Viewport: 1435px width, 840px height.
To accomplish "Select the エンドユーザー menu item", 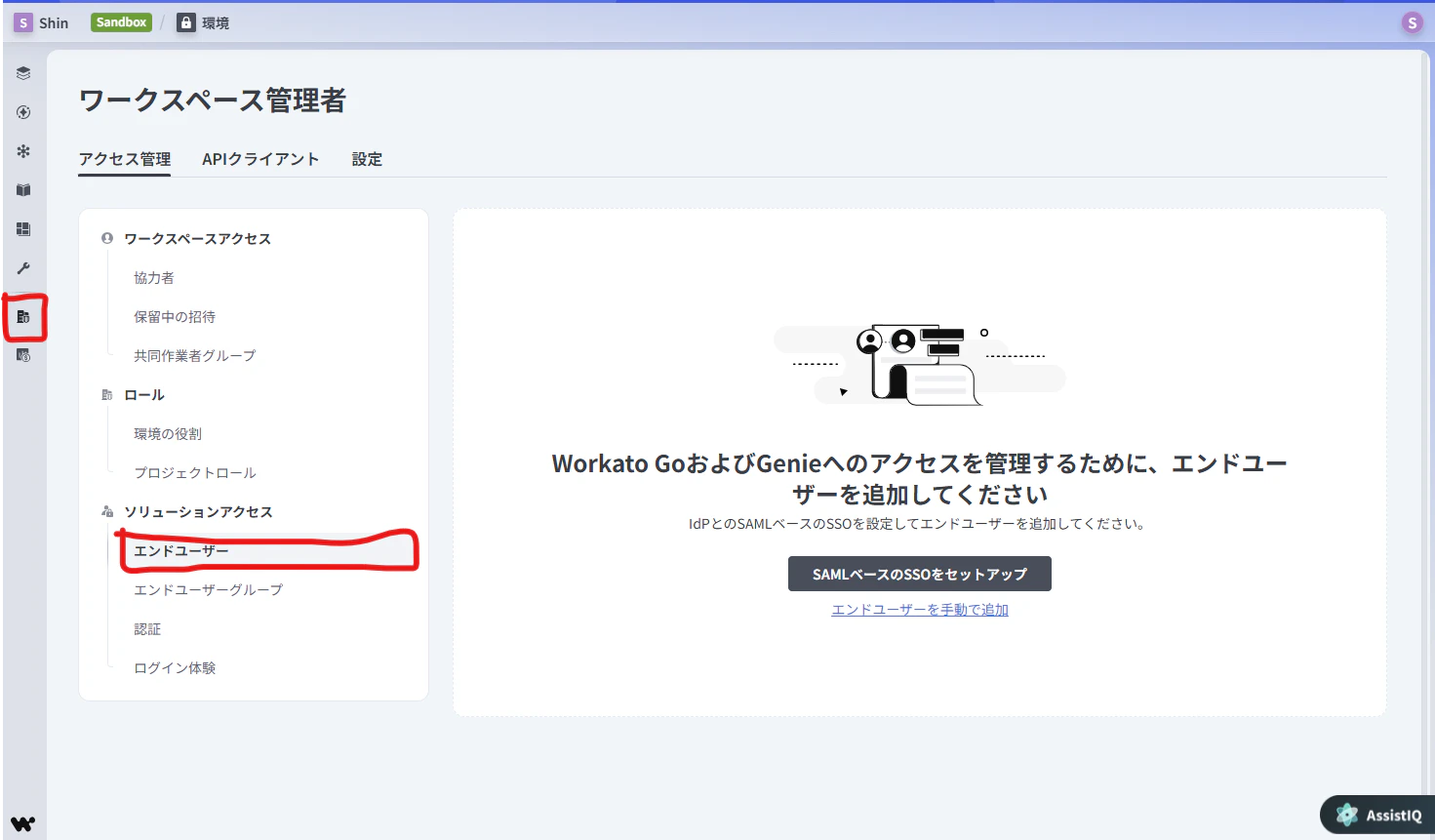I will pos(181,551).
